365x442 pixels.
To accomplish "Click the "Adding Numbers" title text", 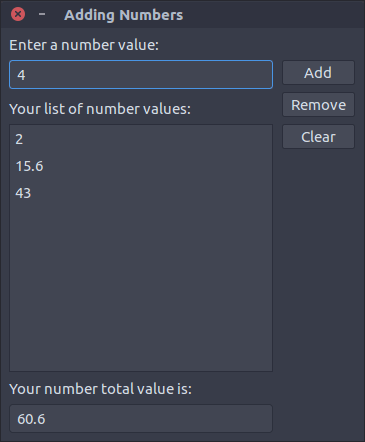I will click(124, 15).
